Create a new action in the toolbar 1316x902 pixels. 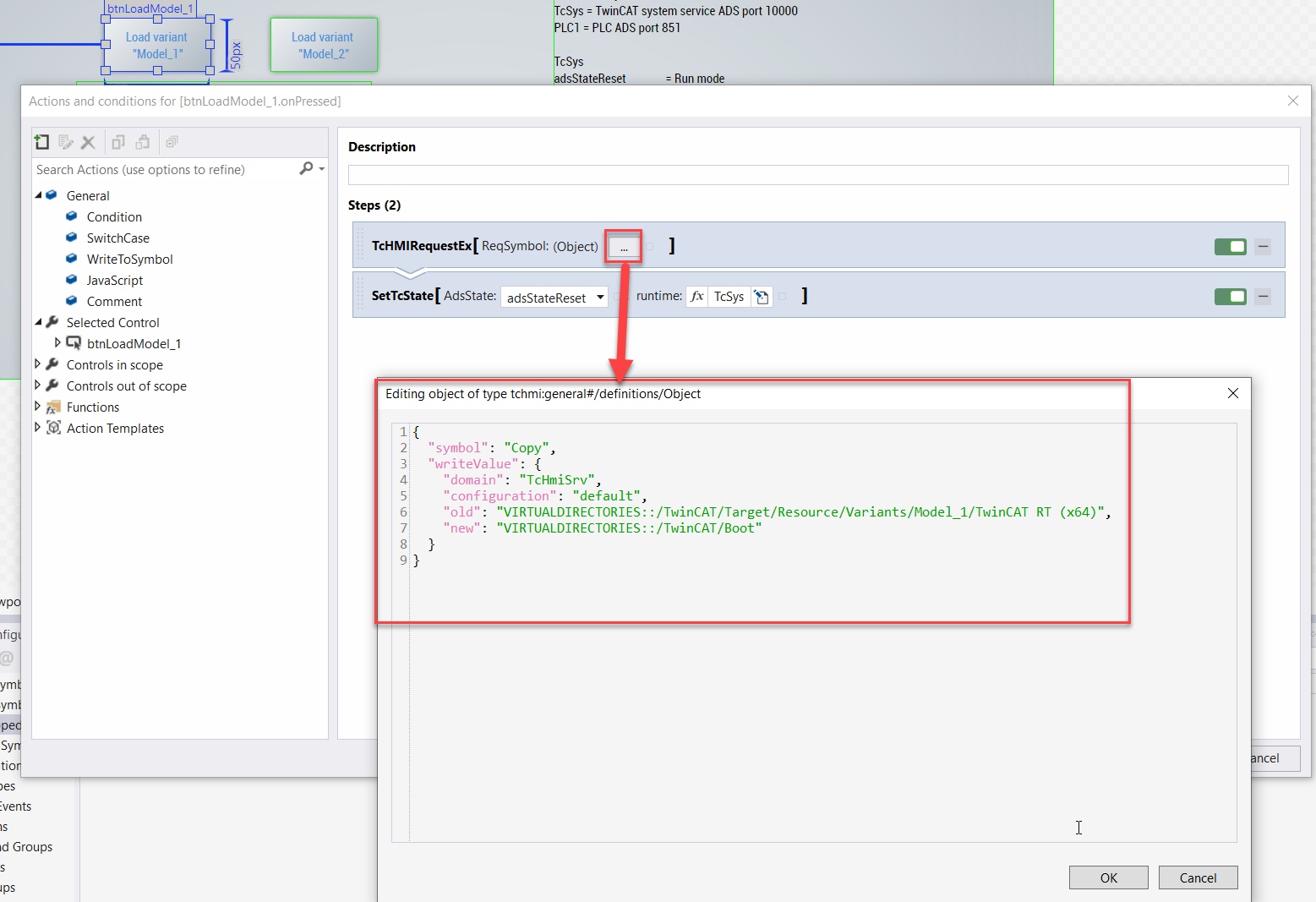41,142
